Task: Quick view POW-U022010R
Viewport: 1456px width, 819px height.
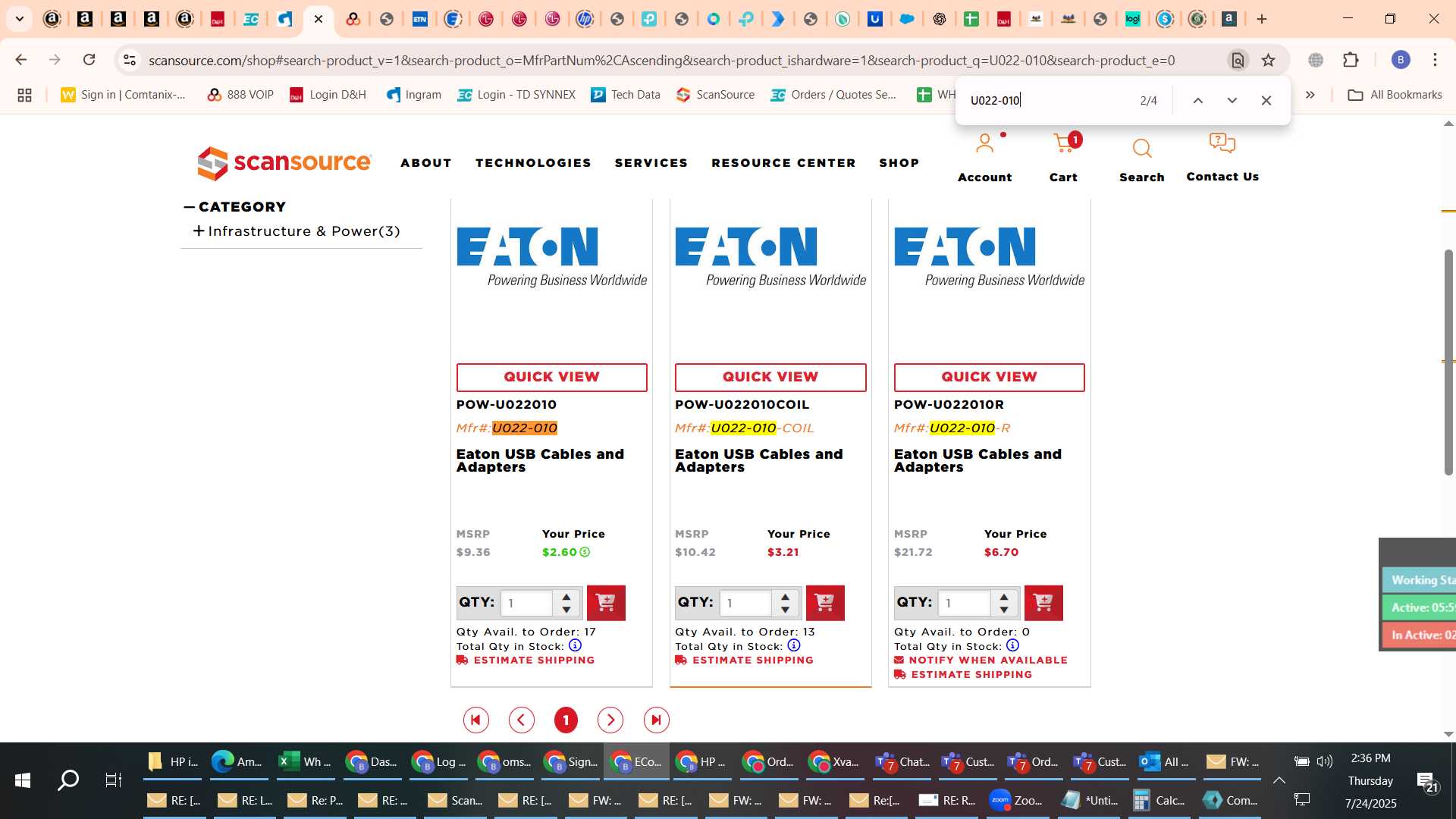Action: tap(989, 377)
